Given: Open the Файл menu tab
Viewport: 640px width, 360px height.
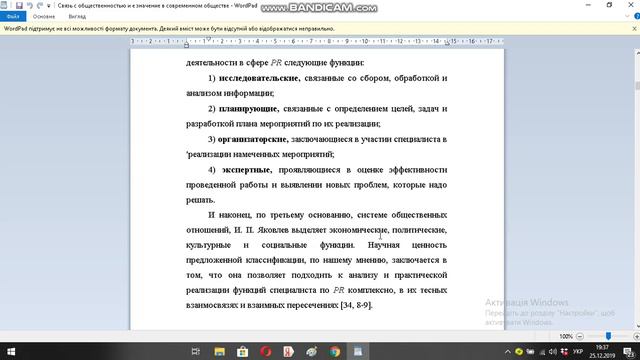Looking at the screenshot, I should pos(13,16).
